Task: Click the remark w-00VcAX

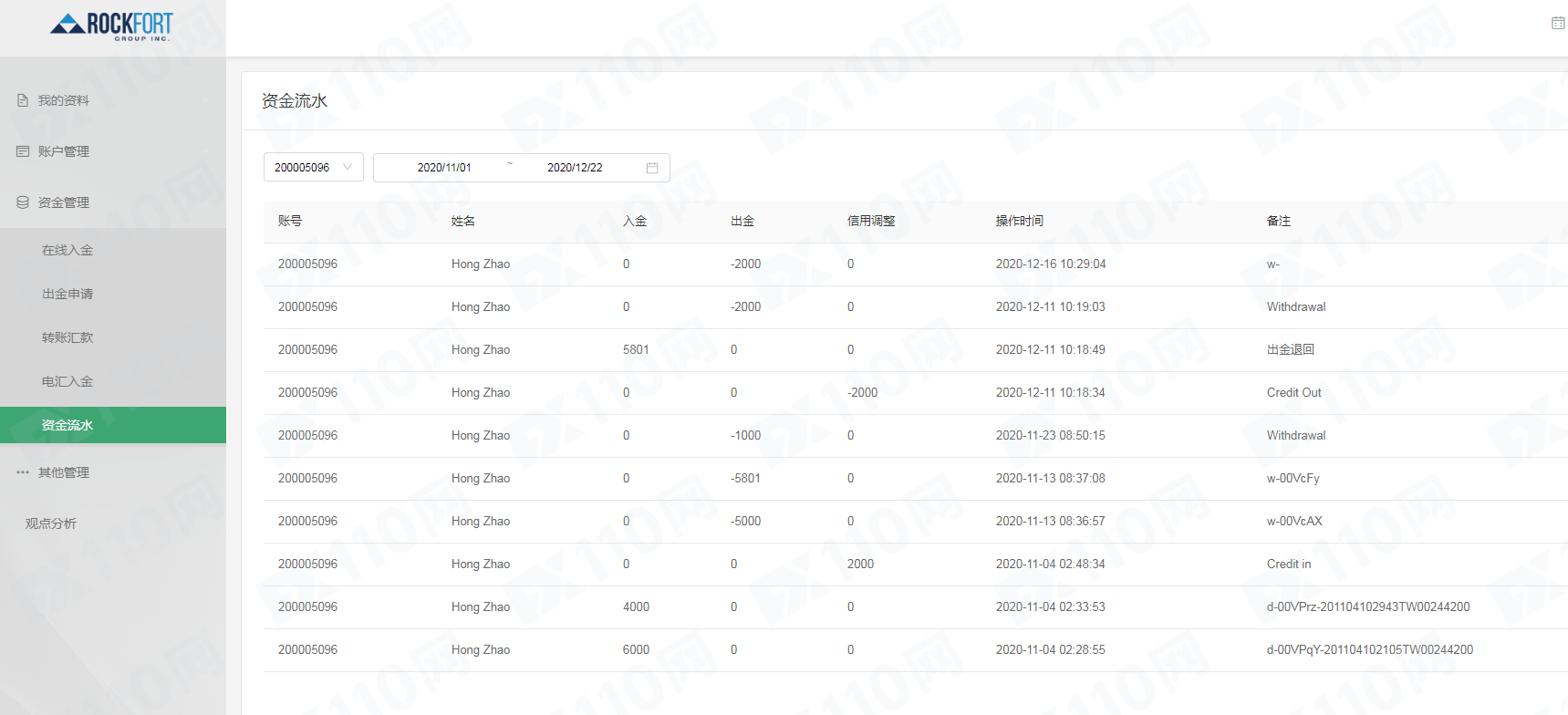Action: pos(1294,522)
